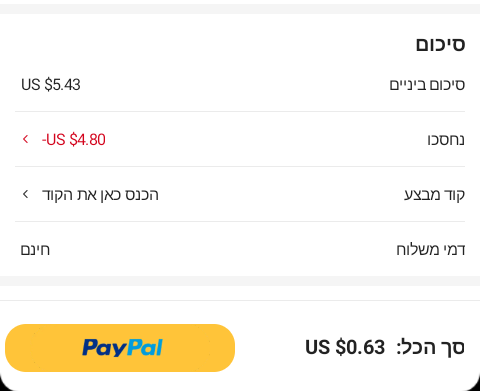The image size is (480, 391).
Task: Click the gray band above the summary
Action: tap(240, 9)
